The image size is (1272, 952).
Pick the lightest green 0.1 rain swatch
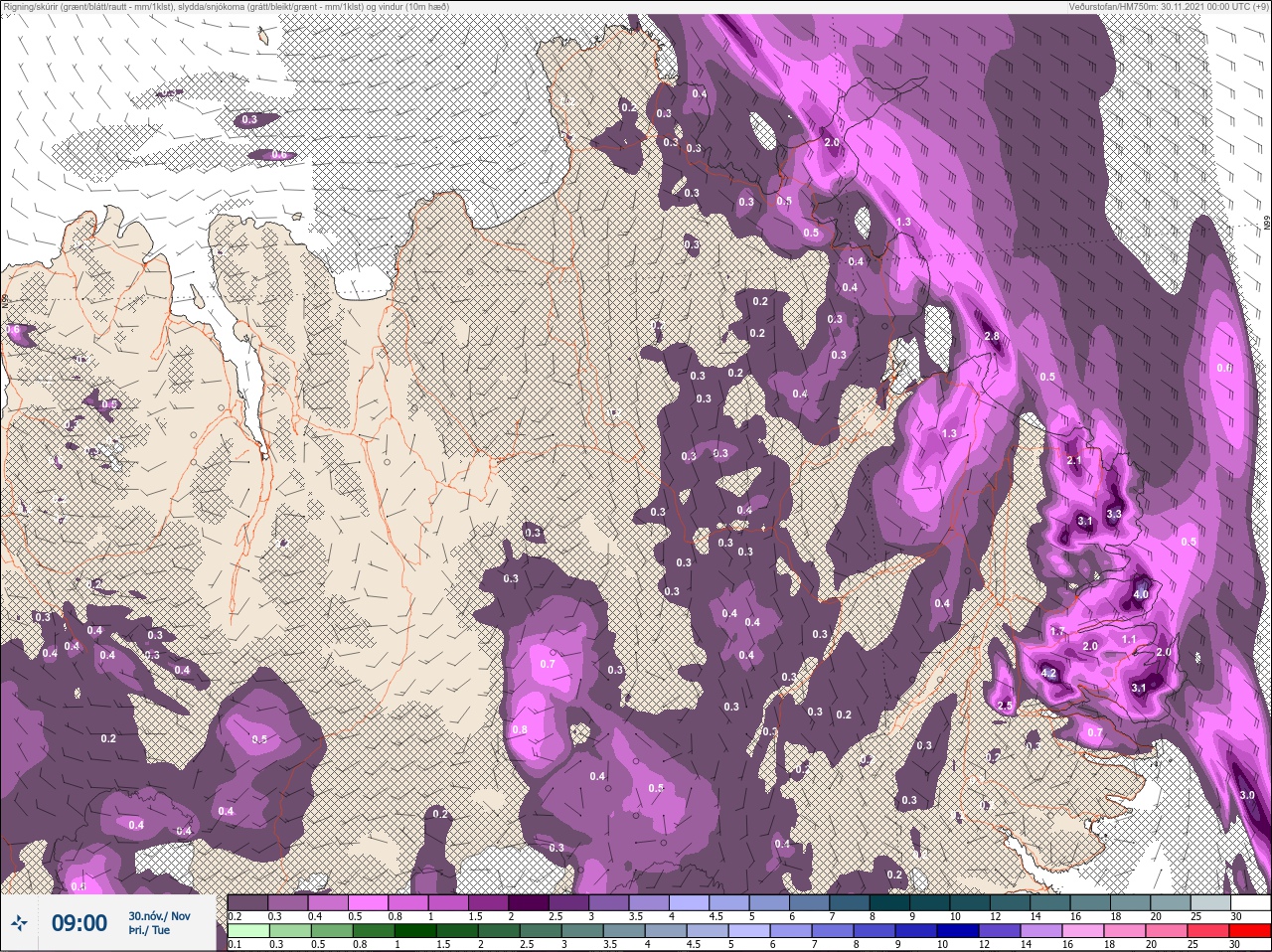[248, 931]
